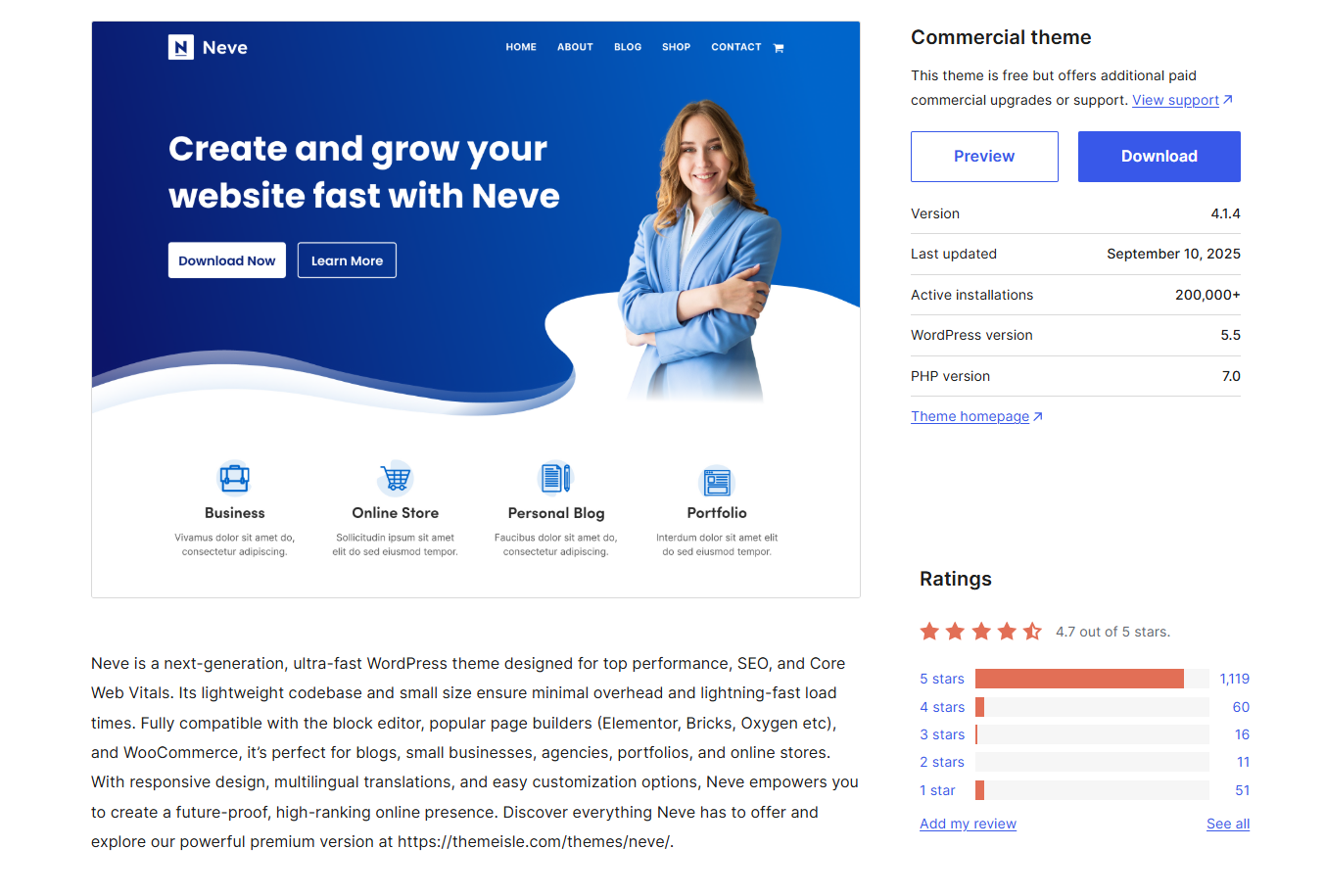The width and height of the screenshot is (1325, 896).
Task: Open the Preview button
Action: pos(984,157)
